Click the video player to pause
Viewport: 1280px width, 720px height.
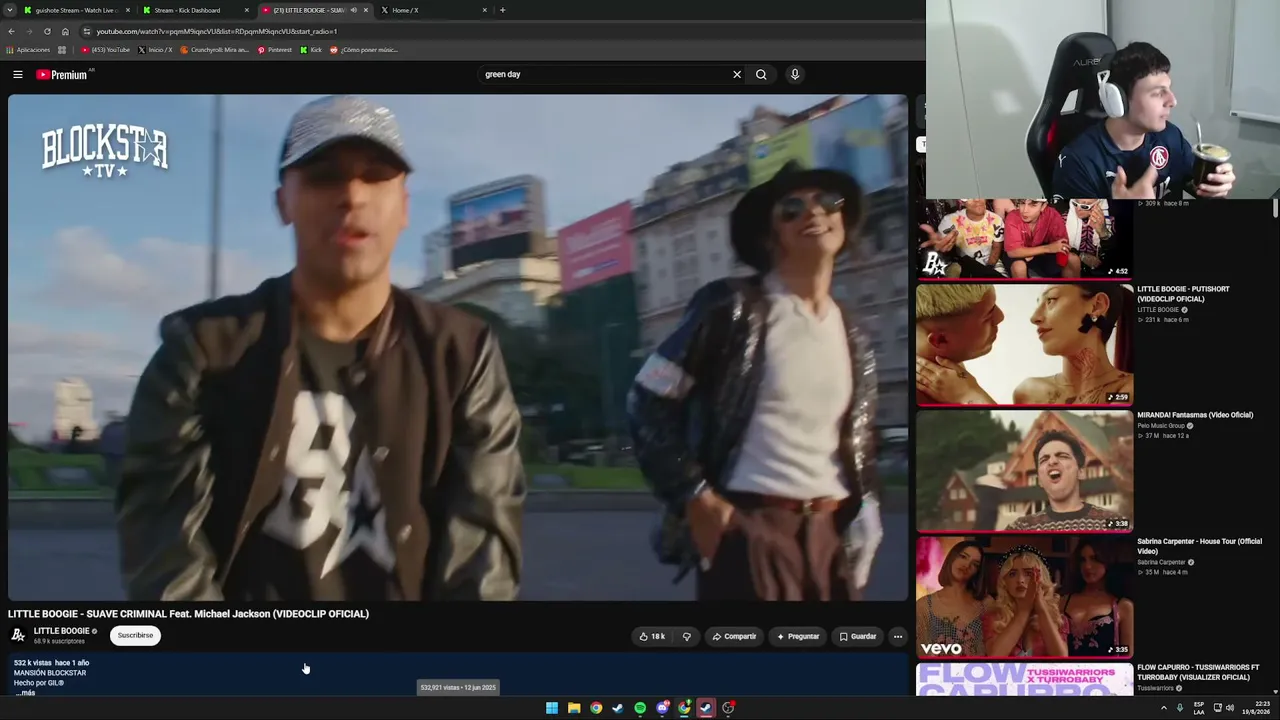458,347
